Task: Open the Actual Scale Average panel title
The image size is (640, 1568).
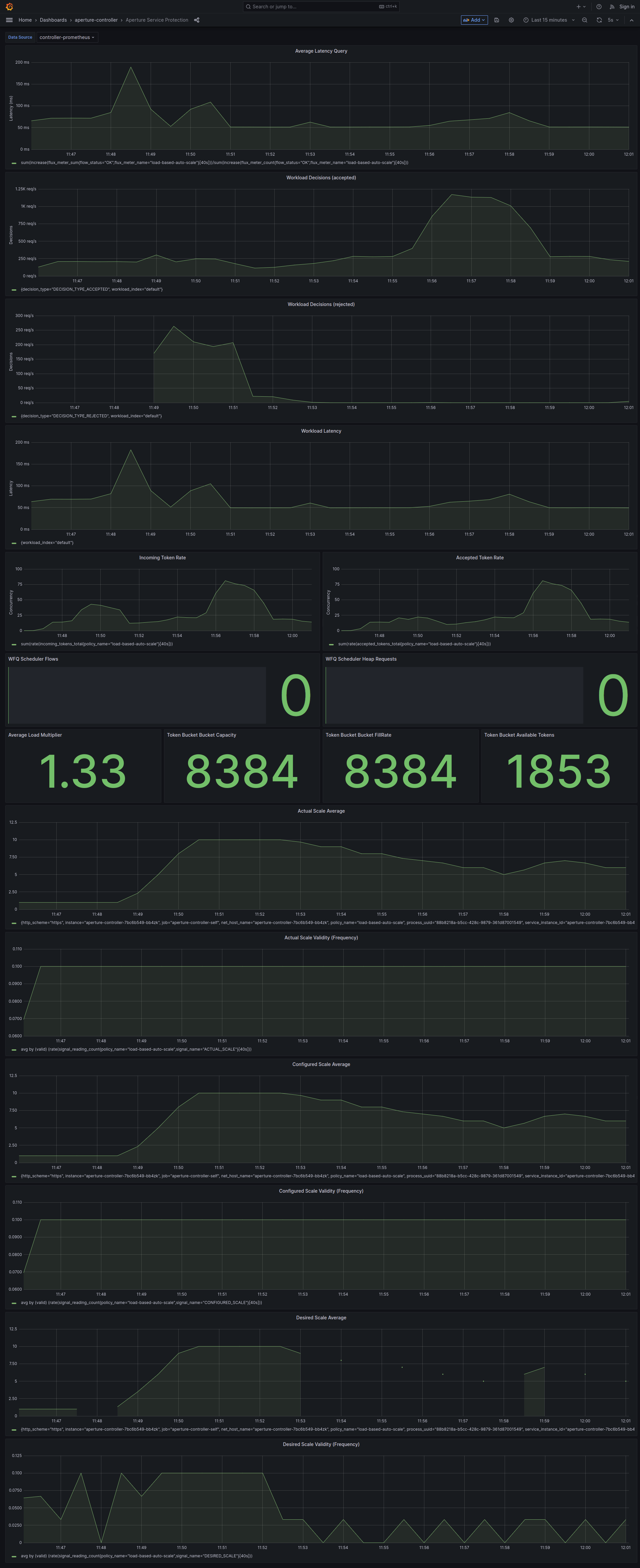Action: [321, 811]
